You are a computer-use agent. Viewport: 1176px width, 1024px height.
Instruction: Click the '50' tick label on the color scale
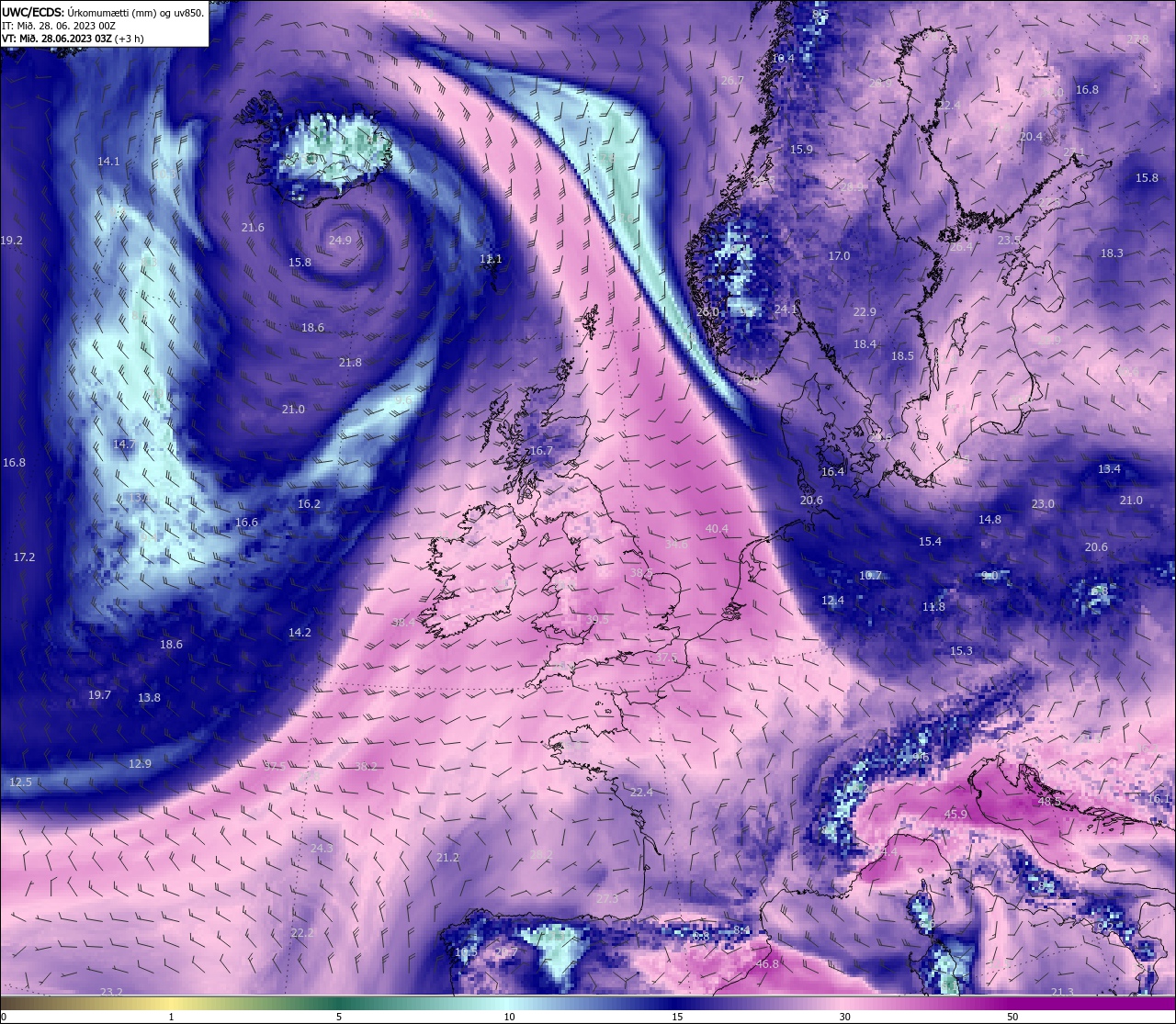(x=1012, y=1017)
